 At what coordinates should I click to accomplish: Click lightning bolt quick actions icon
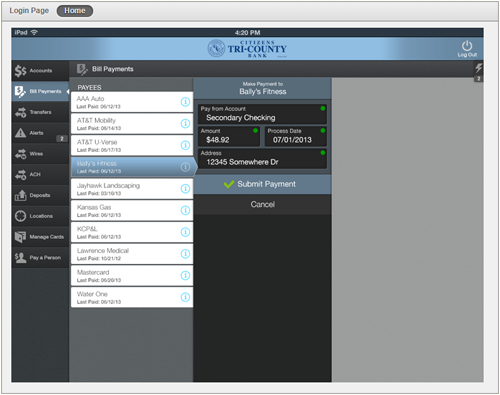(x=479, y=68)
